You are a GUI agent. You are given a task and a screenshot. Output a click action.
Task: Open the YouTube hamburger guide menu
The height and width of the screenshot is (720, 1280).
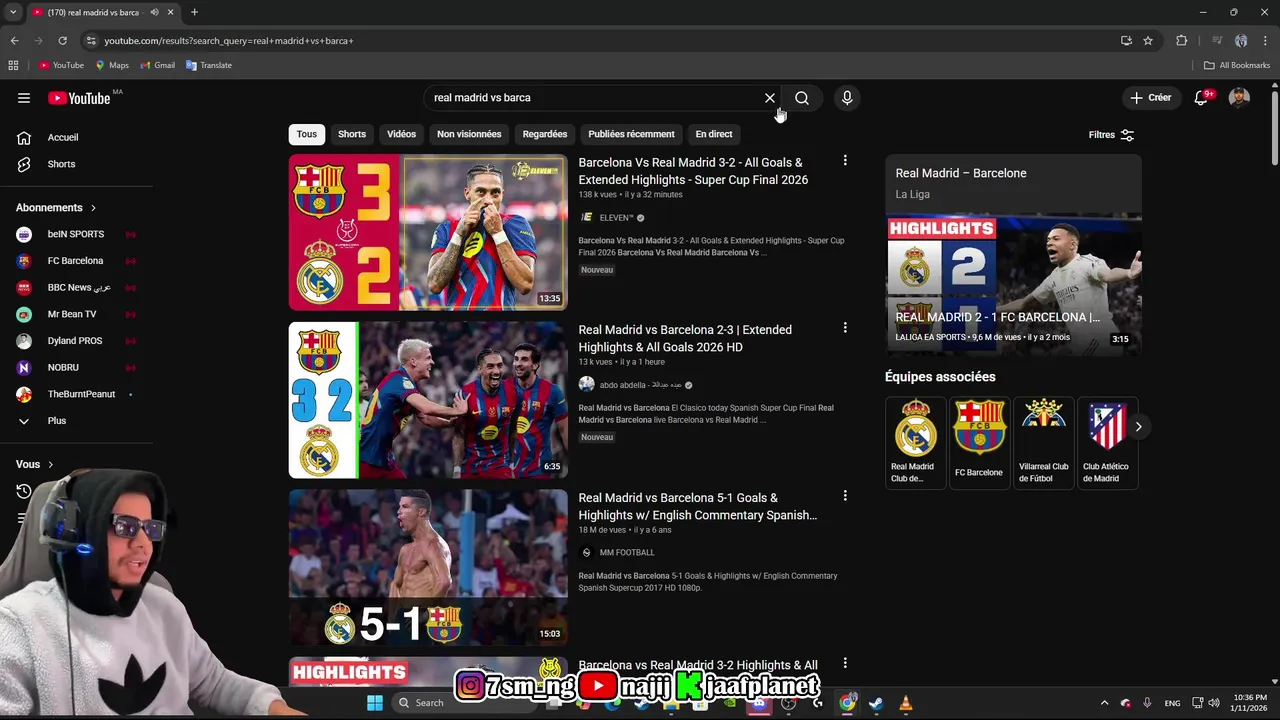(24, 98)
